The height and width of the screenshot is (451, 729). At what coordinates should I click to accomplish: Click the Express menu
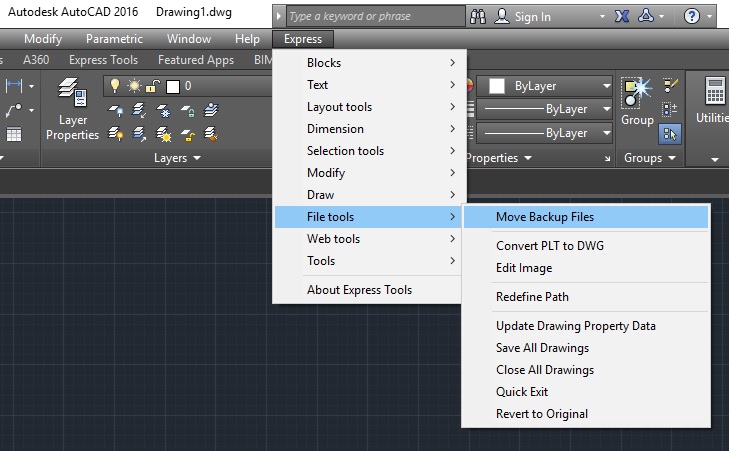303,39
